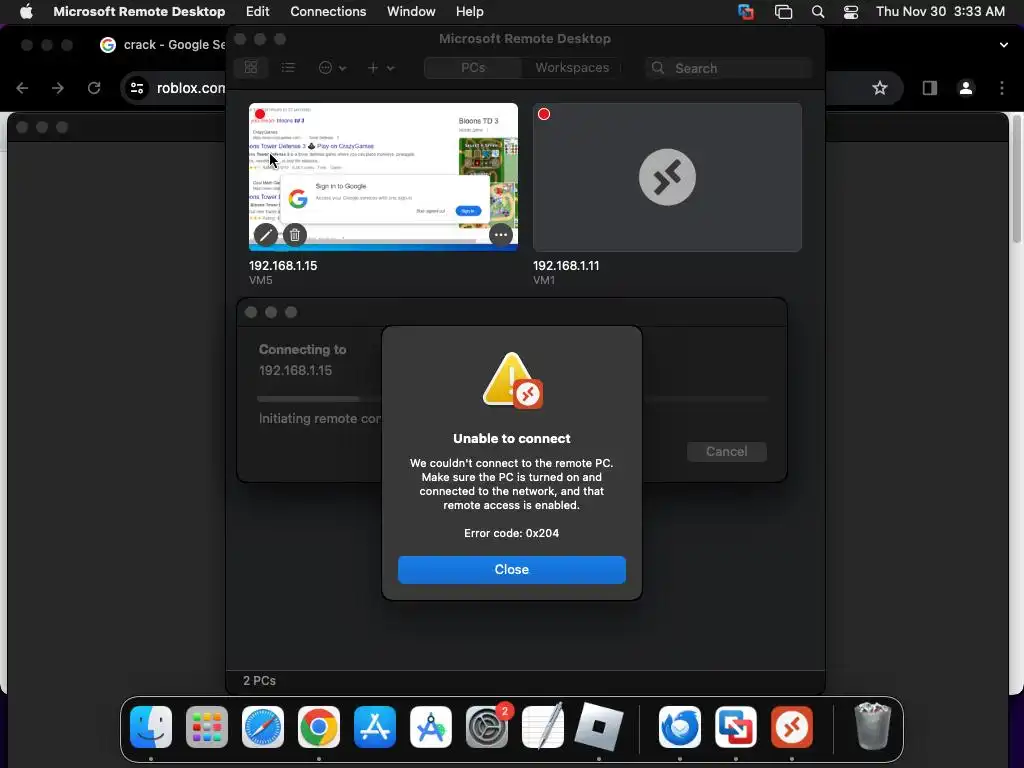
Task: Open Roblox from the dock
Action: pos(599,727)
